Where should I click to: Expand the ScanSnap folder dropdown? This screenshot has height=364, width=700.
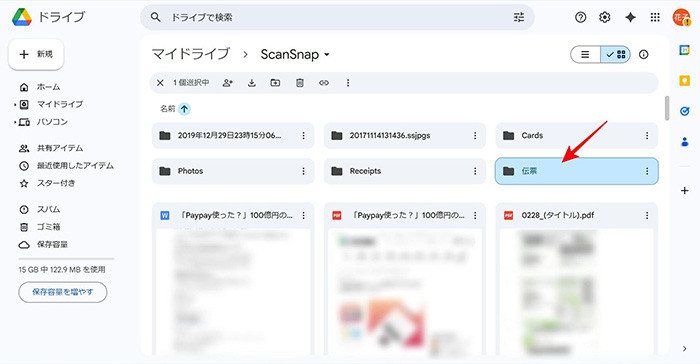327,54
